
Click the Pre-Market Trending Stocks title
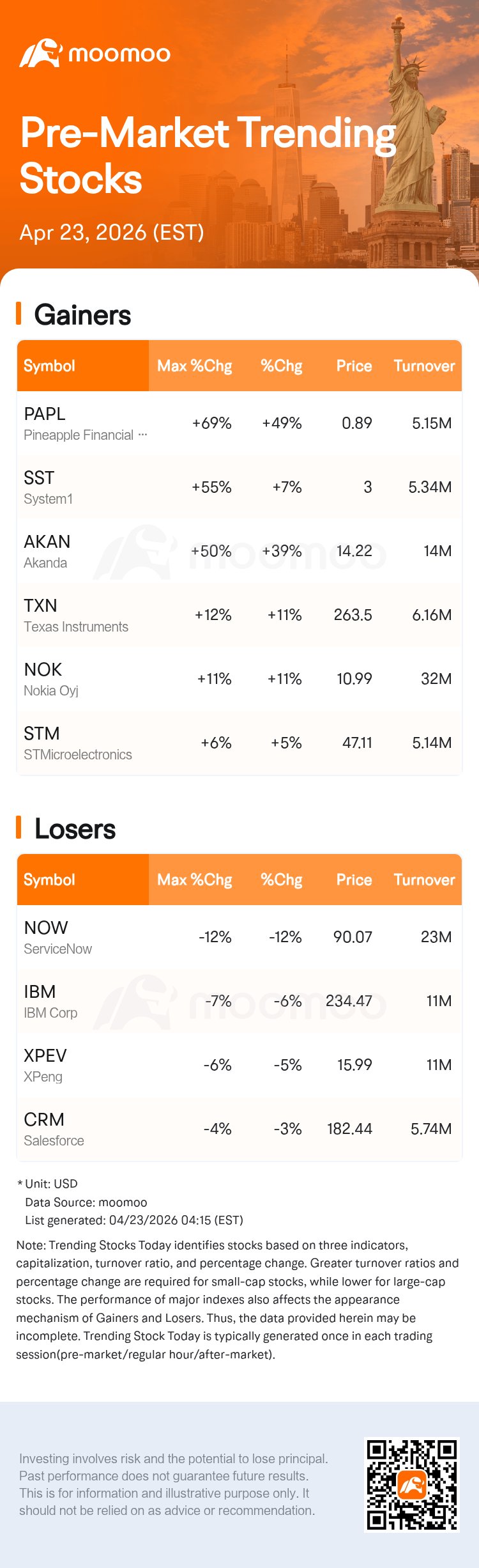tap(208, 155)
